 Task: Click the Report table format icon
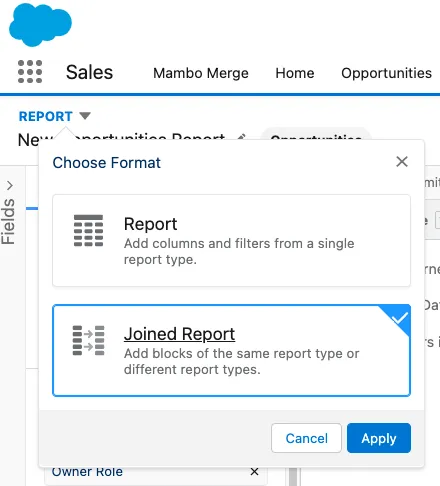coord(88,231)
